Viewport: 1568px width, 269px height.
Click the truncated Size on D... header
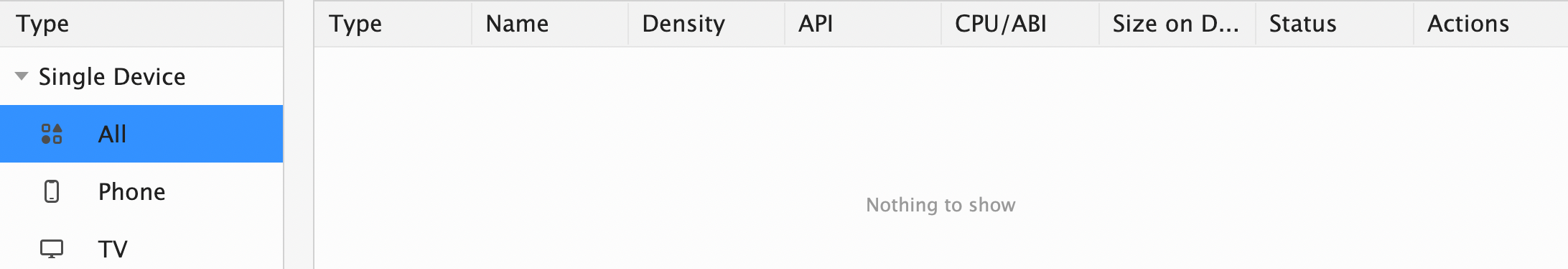(1177, 24)
